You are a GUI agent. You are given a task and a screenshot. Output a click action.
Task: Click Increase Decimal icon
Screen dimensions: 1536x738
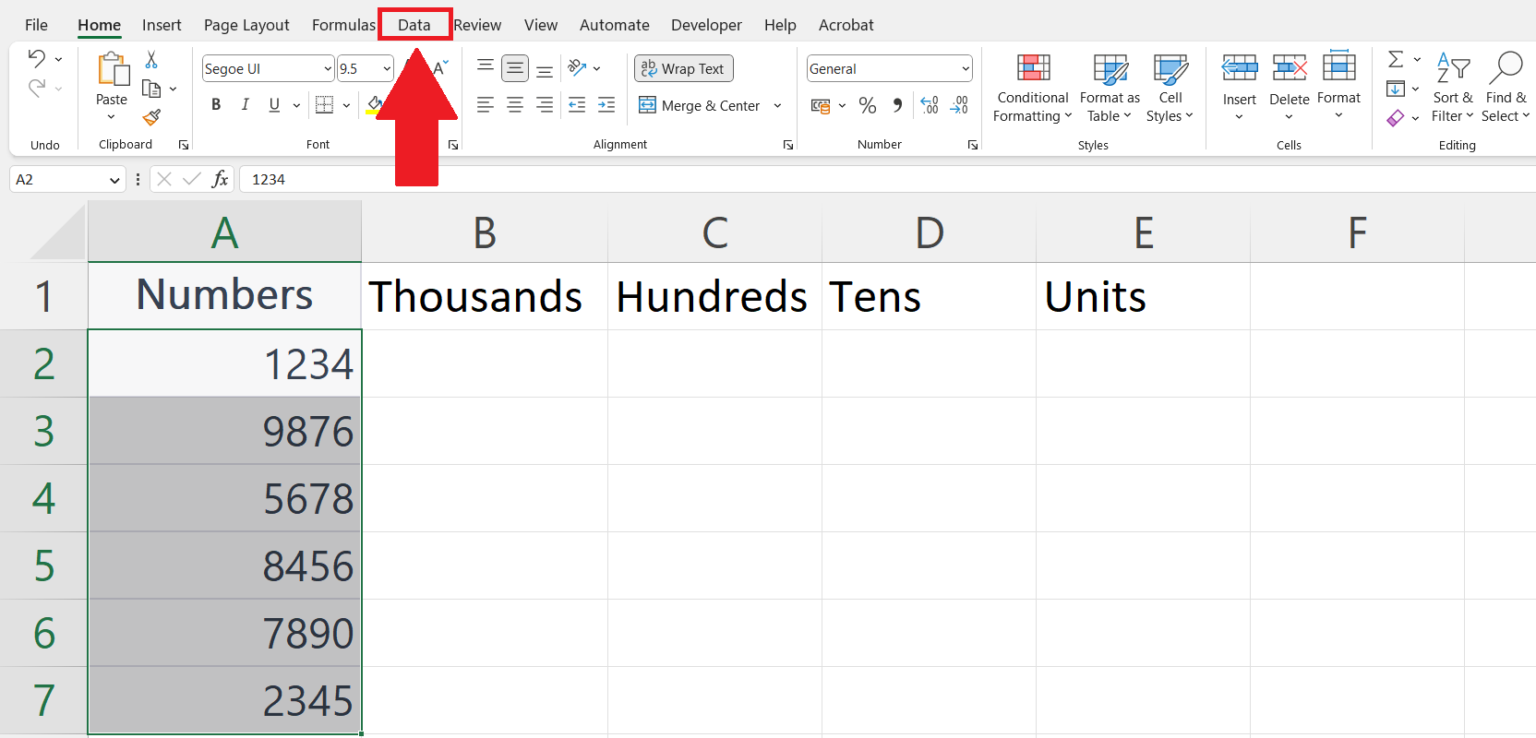click(929, 105)
